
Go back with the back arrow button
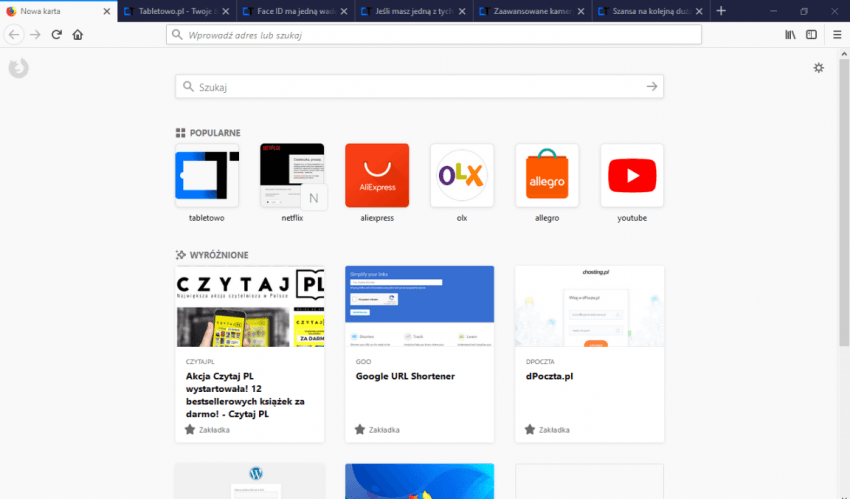pyautogui.click(x=14, y=35)
